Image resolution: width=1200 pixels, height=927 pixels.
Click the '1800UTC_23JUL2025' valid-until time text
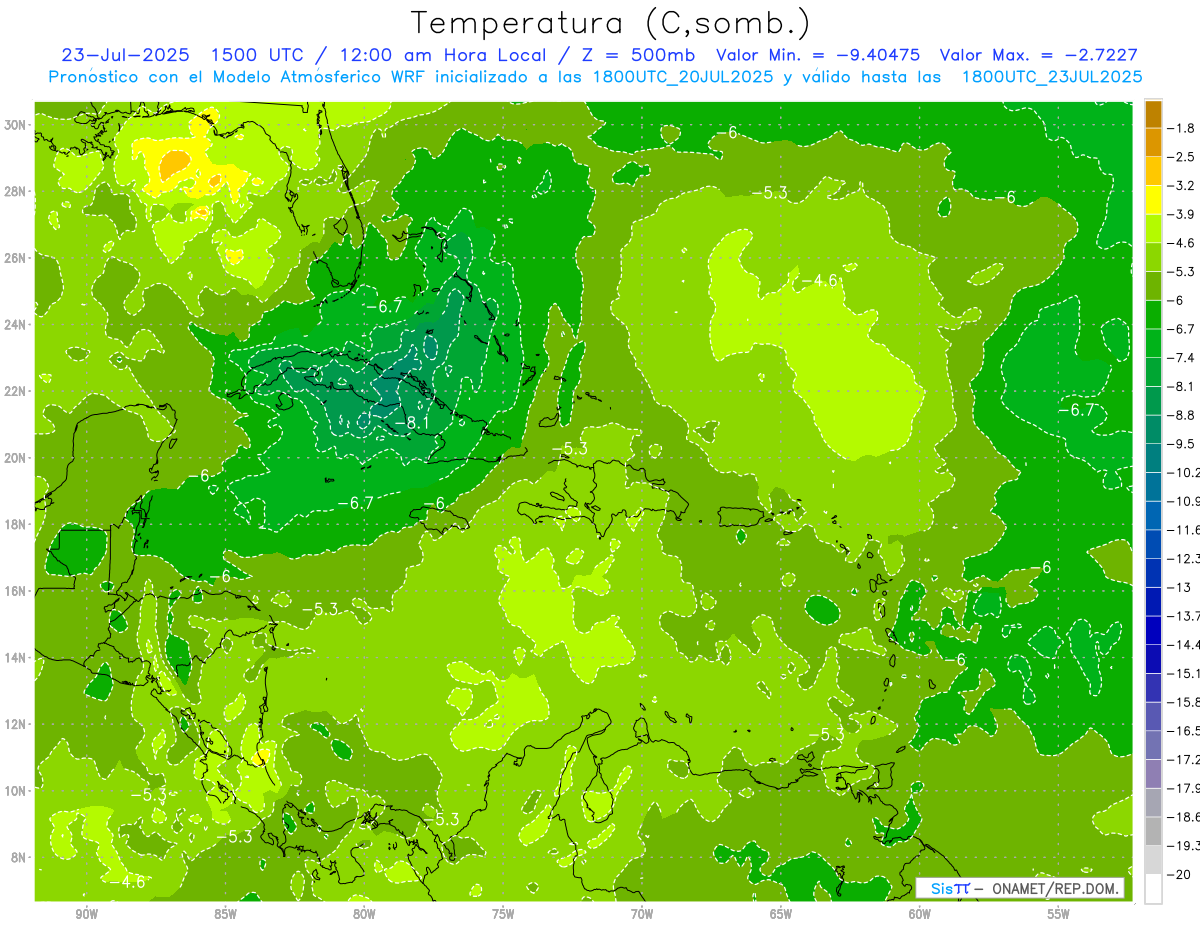pos(1052,77)
